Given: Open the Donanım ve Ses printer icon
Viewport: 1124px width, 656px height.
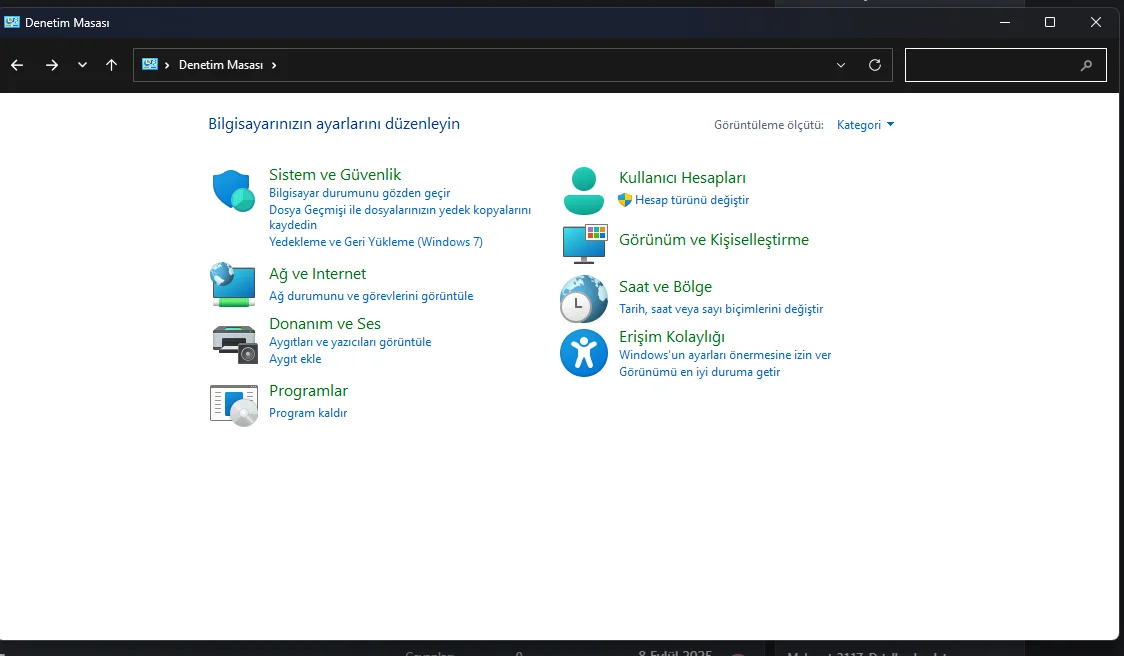Looking at the screenshot, I should 234,344.
